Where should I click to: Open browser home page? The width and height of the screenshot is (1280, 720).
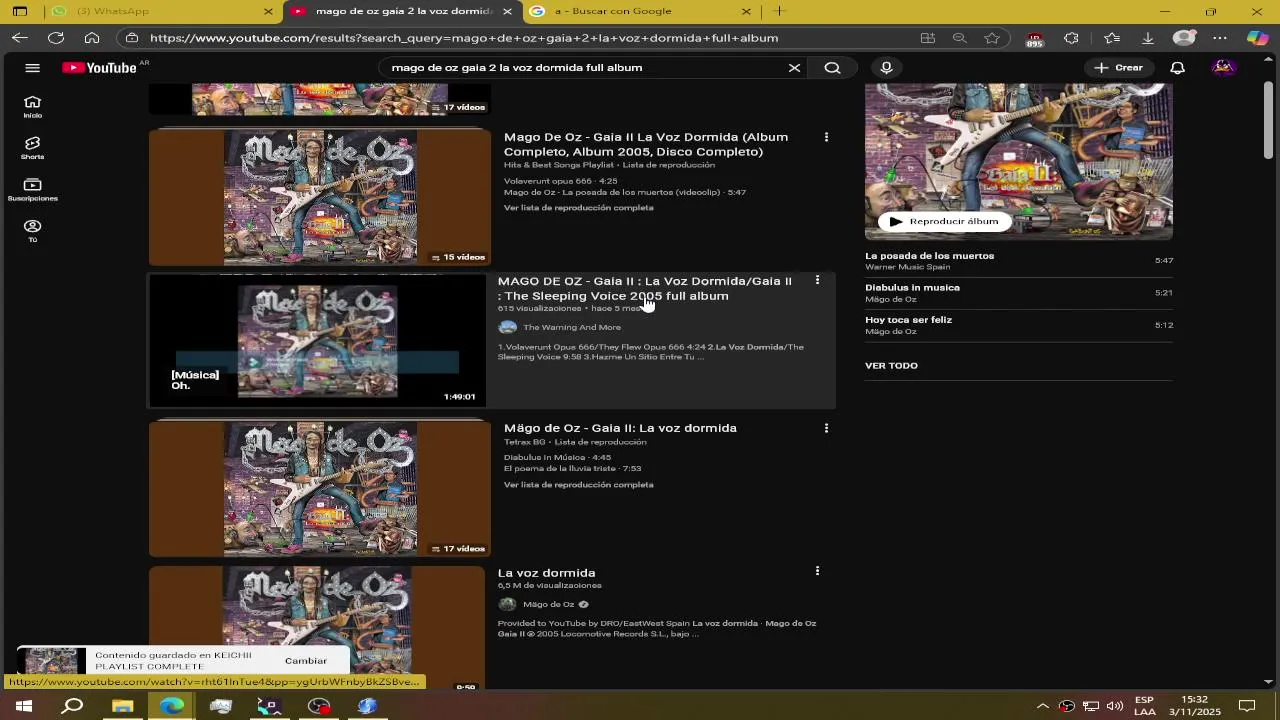pyautogui.click(x=92, y=38)
